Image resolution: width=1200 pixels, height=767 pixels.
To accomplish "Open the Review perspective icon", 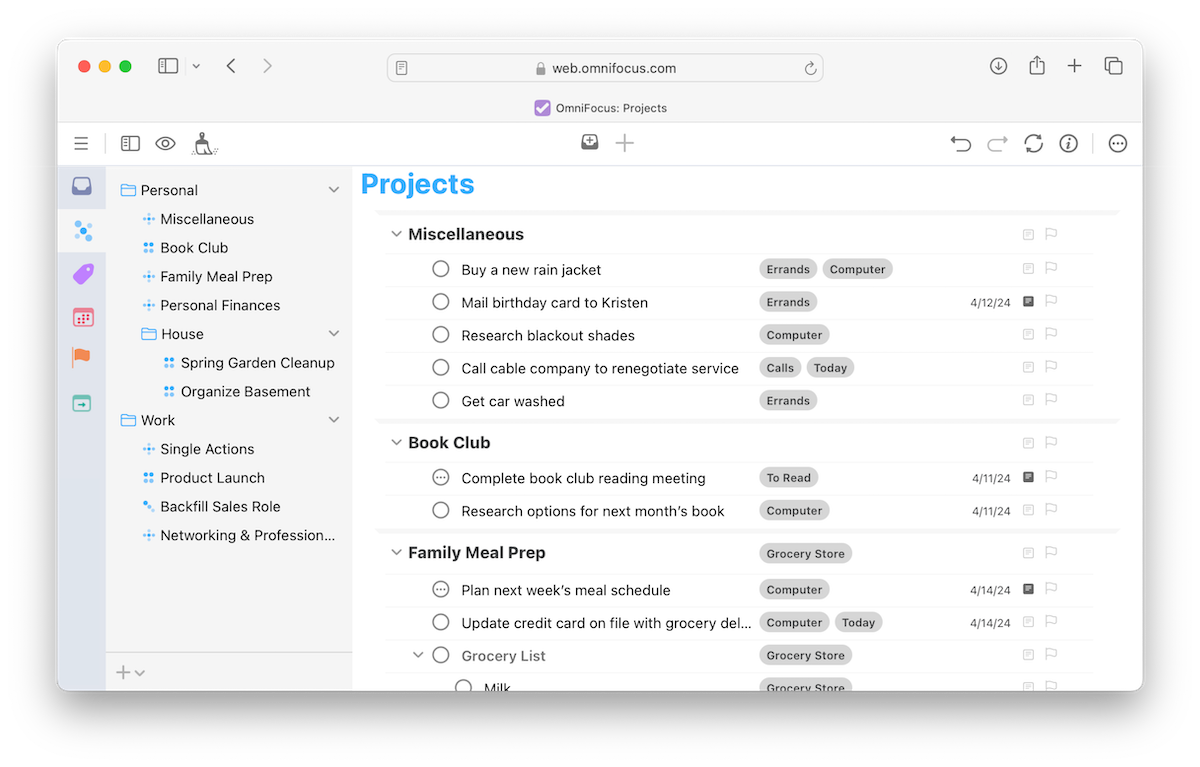I will pyautogui.click(x=82, y=403).
